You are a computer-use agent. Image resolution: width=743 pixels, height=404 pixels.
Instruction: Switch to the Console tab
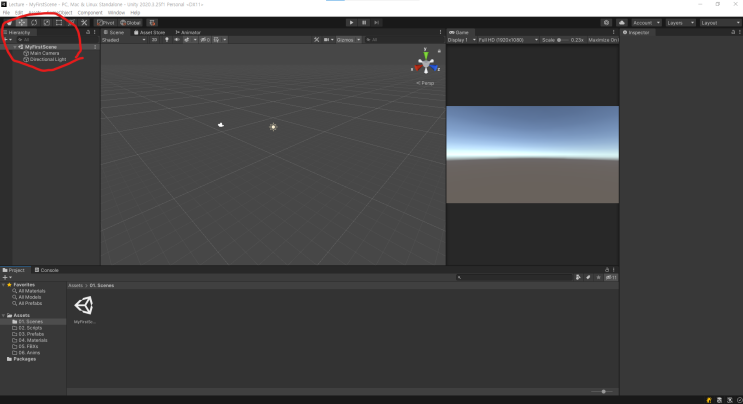point(46,270)
